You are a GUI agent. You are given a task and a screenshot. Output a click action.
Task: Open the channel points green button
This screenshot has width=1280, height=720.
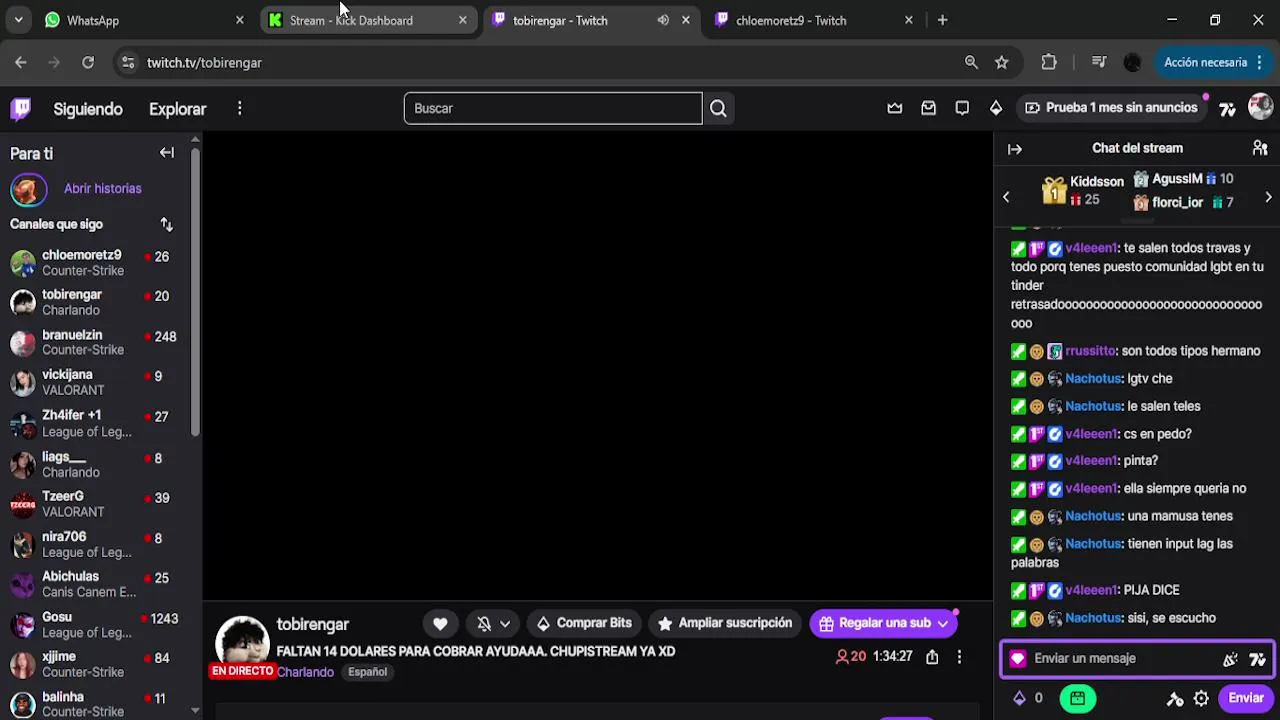coord(1077,699)
